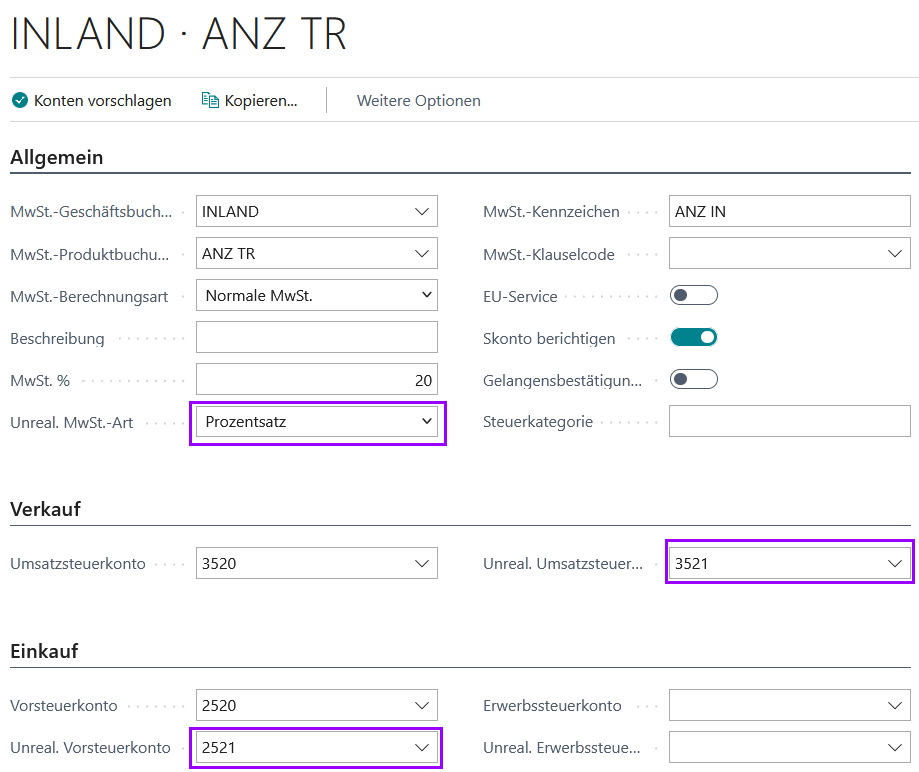Expand the MwSt.-Klauselcode dropdown chevron

894,254
